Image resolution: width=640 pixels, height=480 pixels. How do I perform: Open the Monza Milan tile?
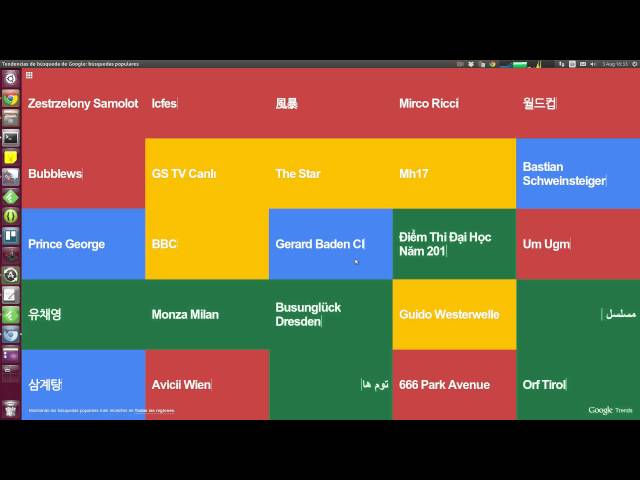tap(207, 314)
